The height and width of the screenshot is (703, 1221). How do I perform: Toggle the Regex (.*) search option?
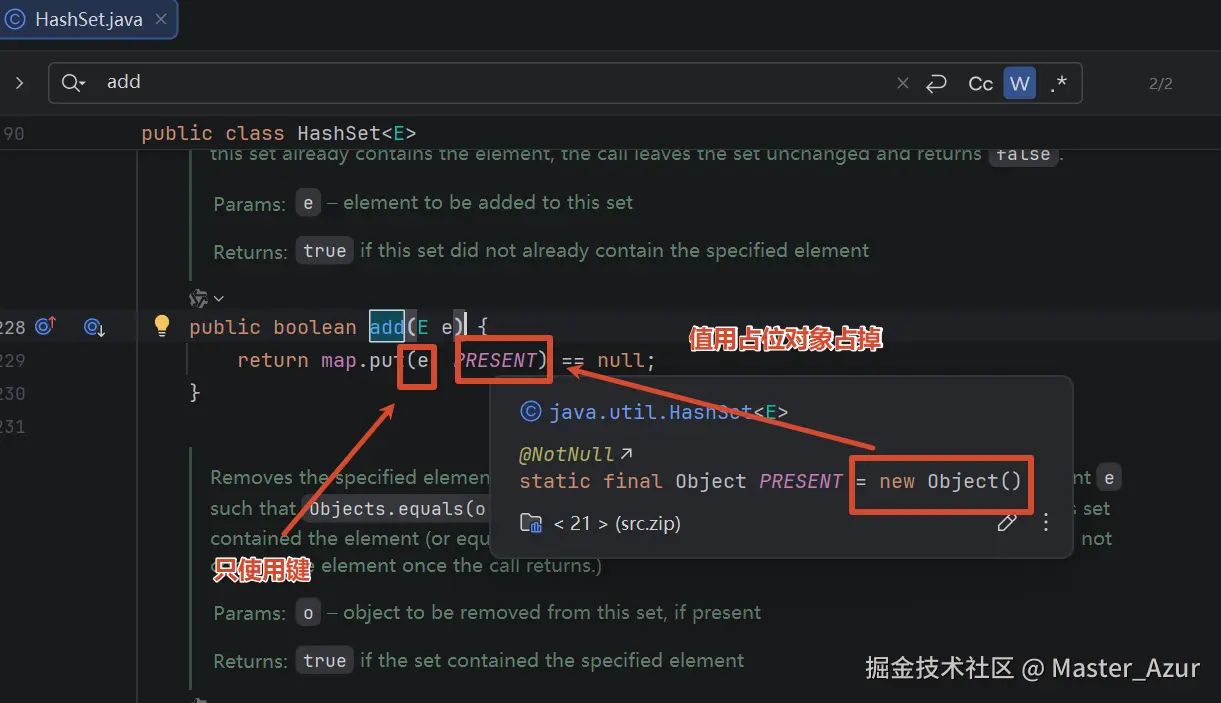click(1058, 84)
